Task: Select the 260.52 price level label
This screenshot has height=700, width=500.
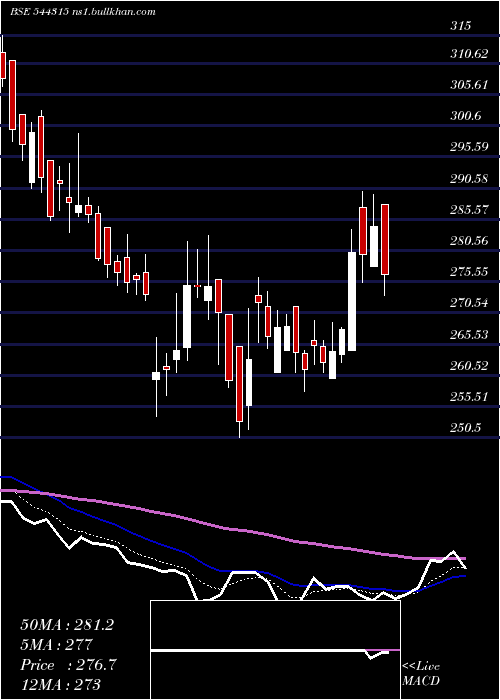Action: click(469, 366)
